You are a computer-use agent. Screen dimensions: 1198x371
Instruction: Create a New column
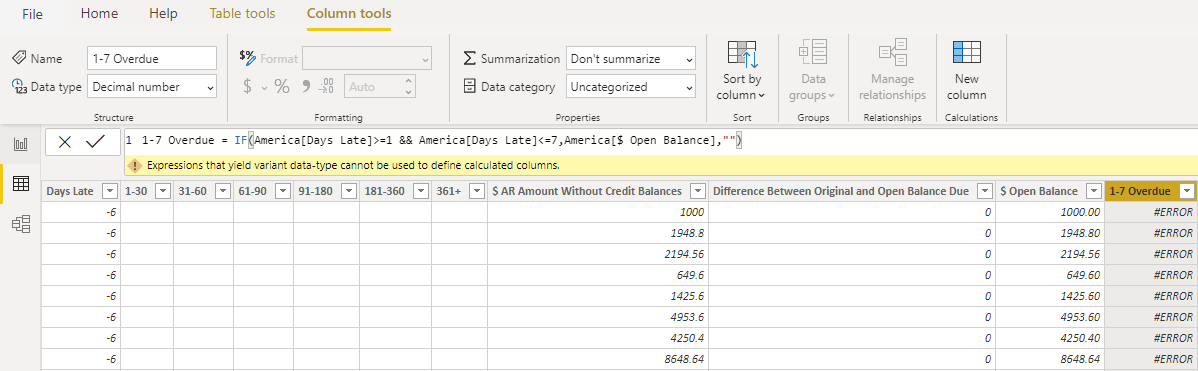pyautogui.click(x=966, y=70)
